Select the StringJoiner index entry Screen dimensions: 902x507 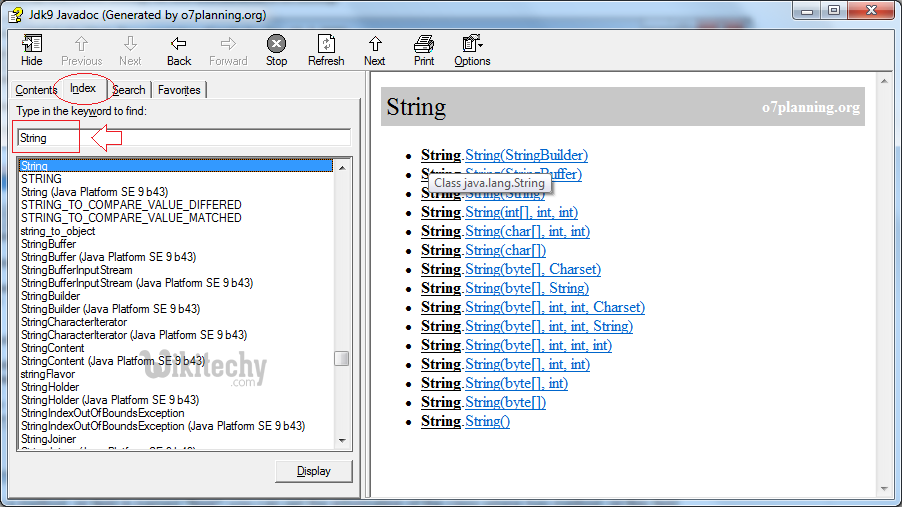[x=48, y=439]
